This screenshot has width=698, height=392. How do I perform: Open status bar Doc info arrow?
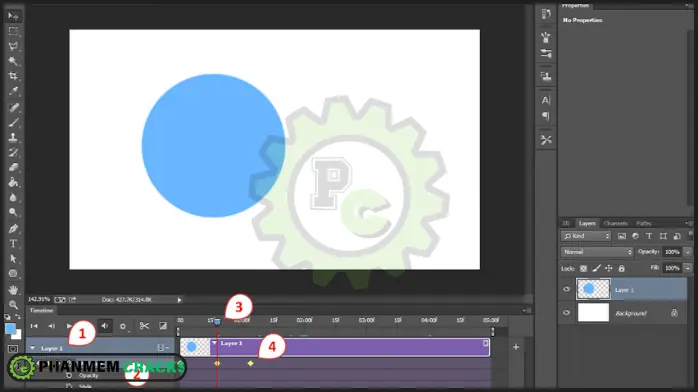pos(179,300)
